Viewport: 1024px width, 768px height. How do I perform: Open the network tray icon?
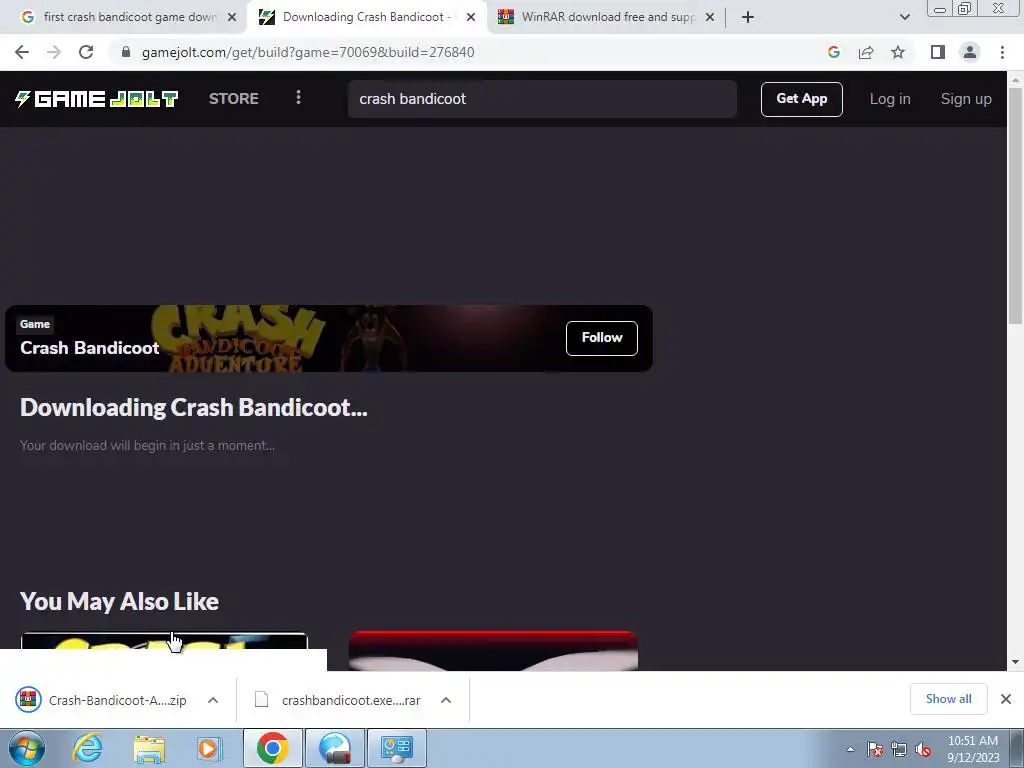pos(899,749)
